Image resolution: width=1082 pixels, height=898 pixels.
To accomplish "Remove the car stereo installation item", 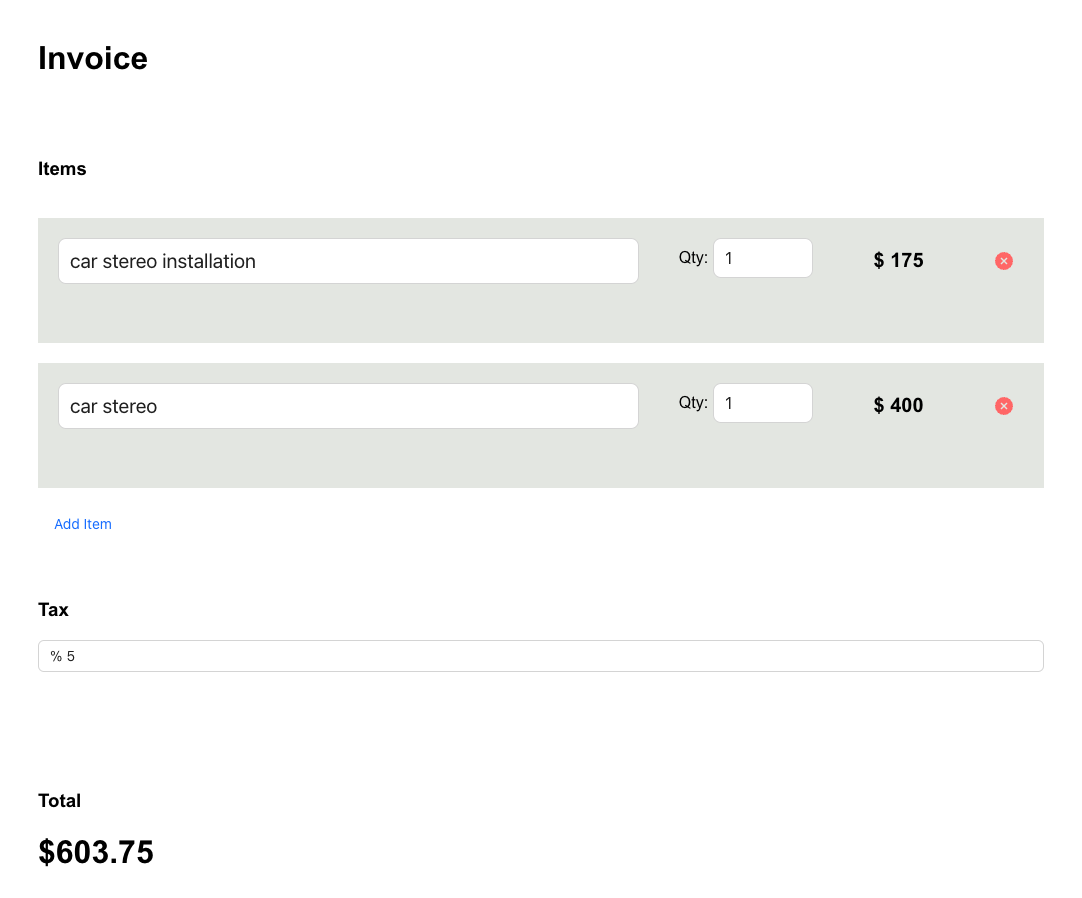I will point(1004,261).
